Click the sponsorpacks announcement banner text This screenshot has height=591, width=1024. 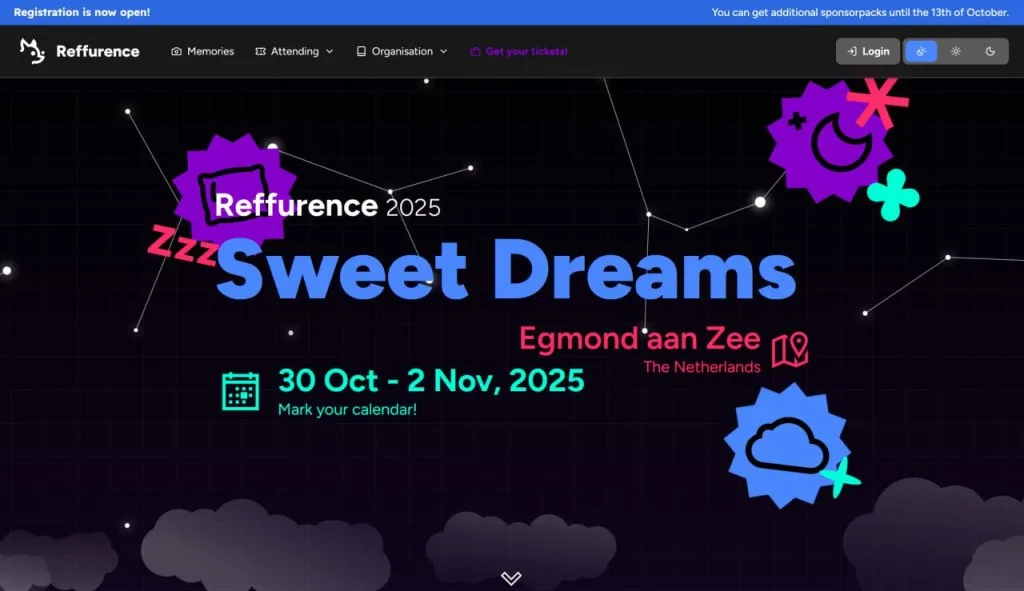(x=860, y=12)
